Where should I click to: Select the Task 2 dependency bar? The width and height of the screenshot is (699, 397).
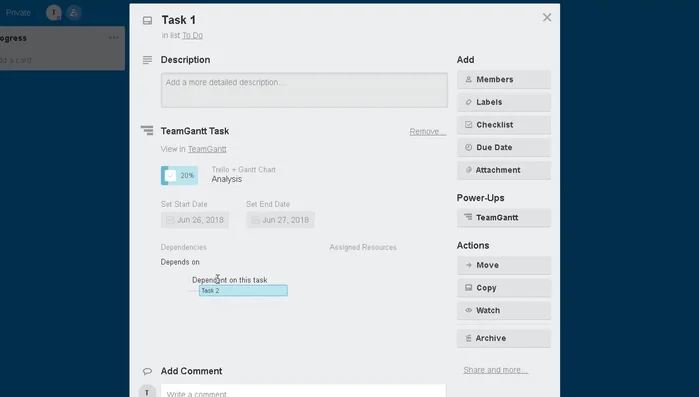click(243, 291)
